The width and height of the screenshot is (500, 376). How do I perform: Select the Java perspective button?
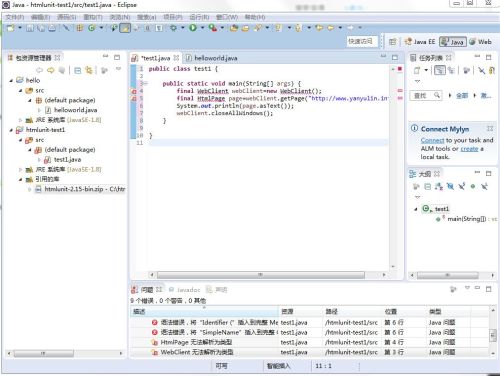(452, 42)
